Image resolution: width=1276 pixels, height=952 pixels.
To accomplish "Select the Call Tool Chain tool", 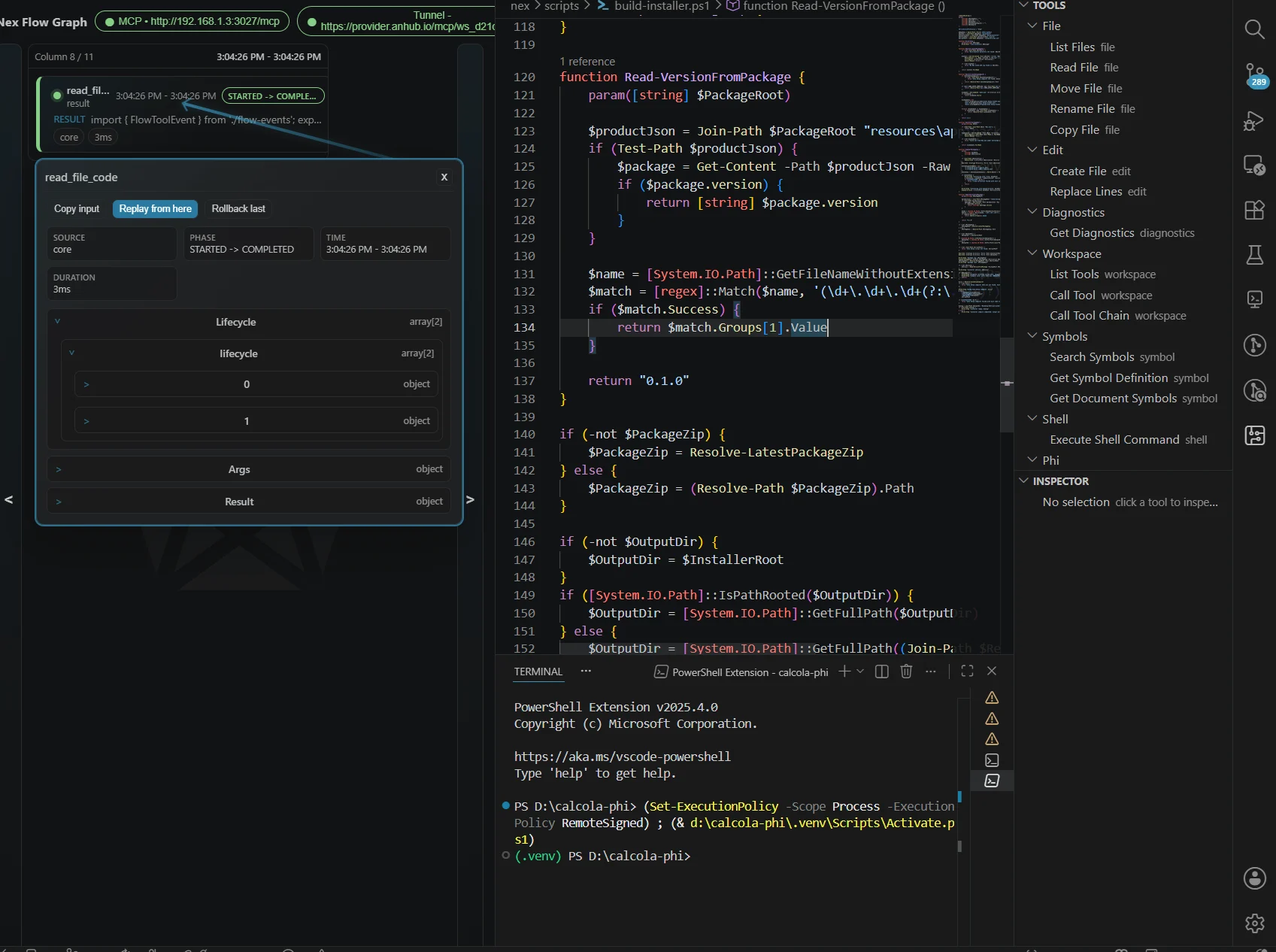I will pyautogui.click(x=1118, y=316).
